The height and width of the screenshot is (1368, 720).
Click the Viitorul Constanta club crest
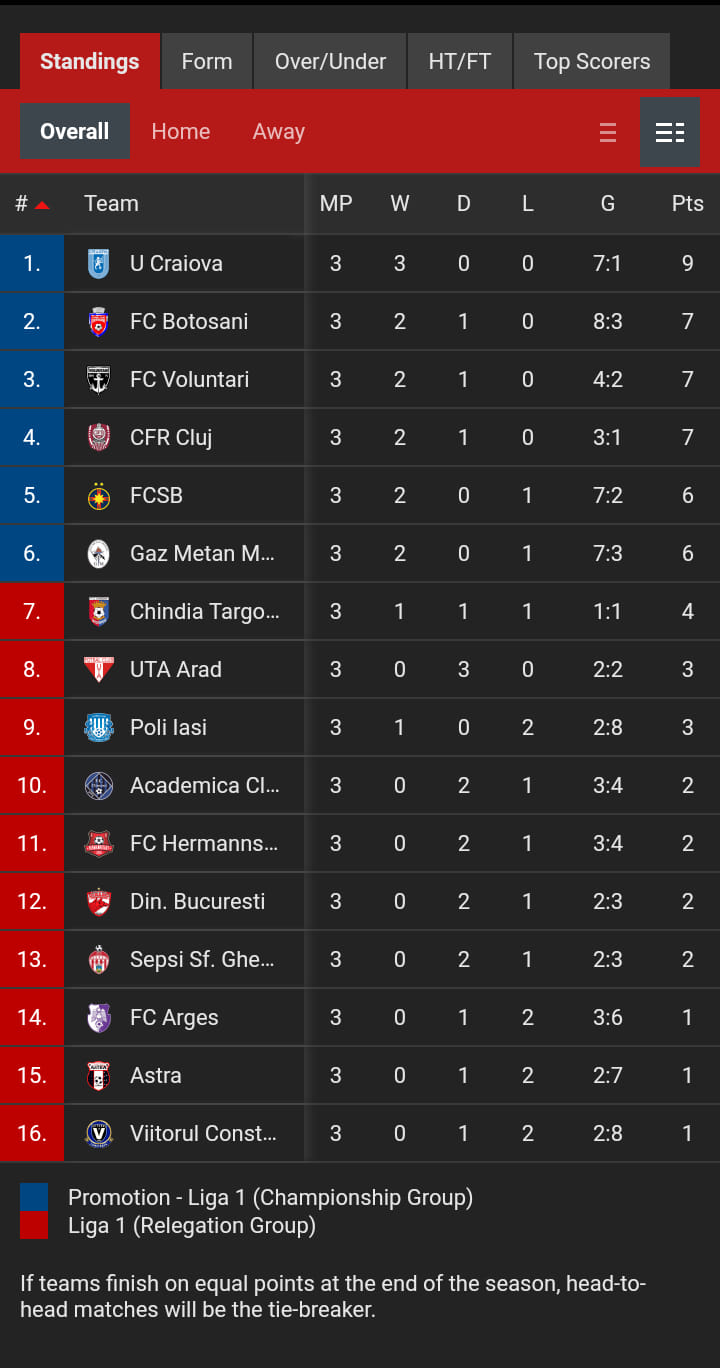pyautogui.click(x=98, y=1134)
